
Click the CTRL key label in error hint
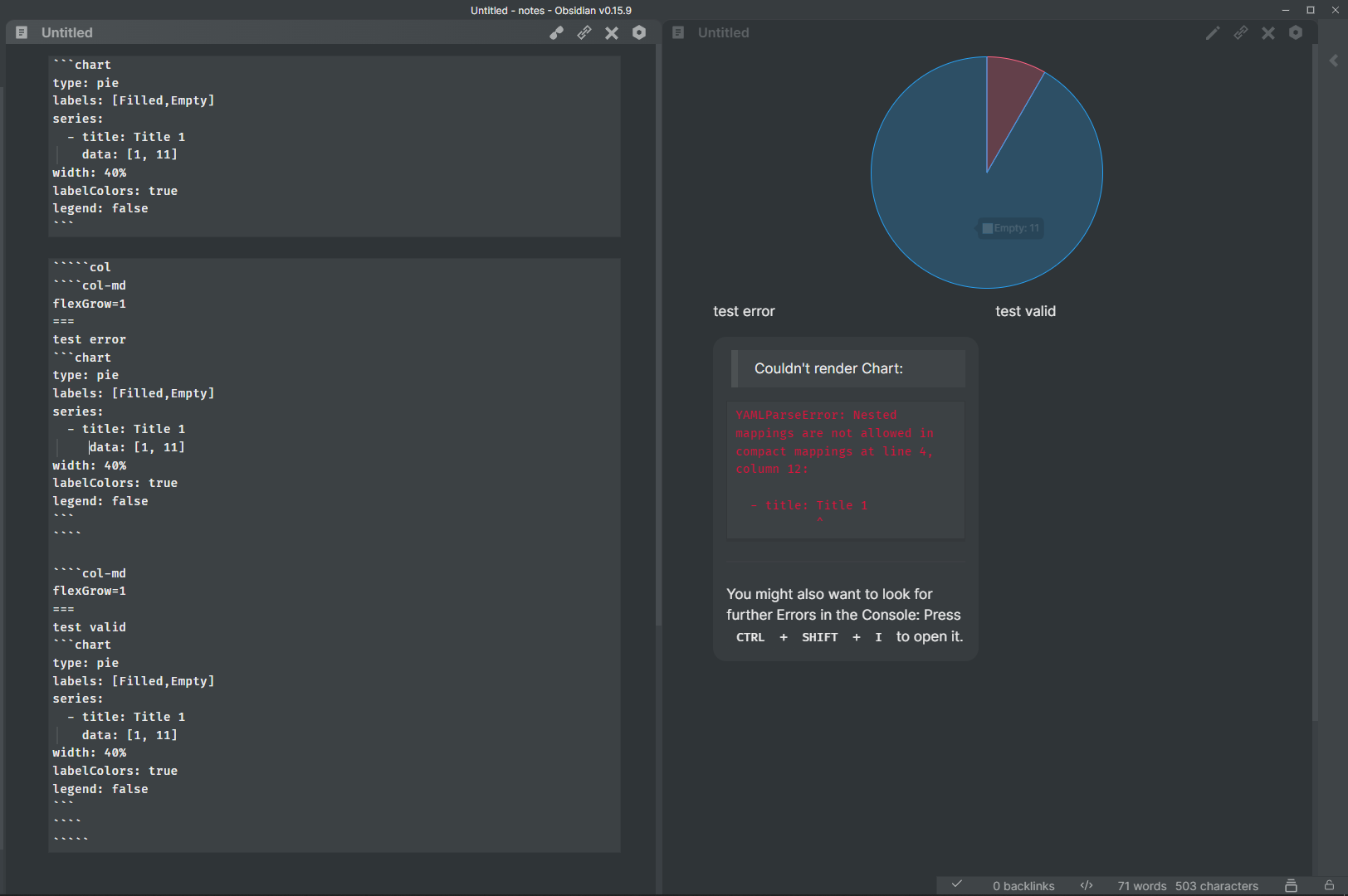(750, 637)
